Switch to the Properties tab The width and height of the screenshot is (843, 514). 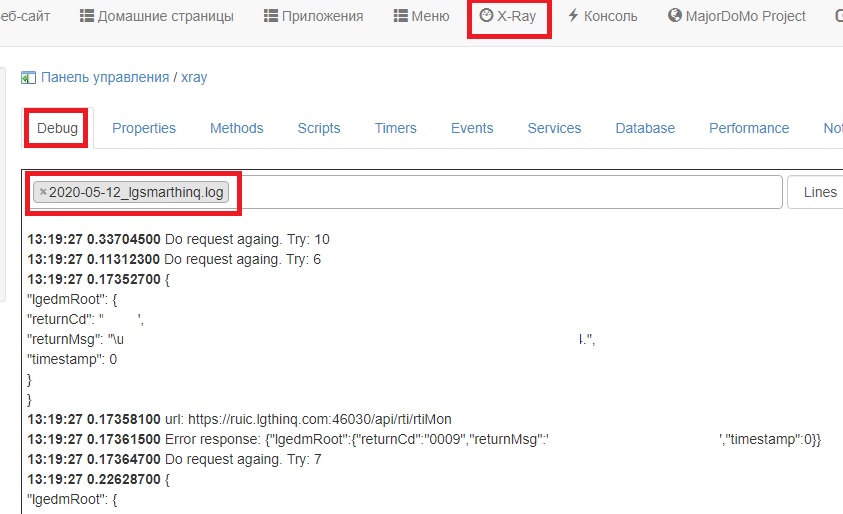[144, 128]
